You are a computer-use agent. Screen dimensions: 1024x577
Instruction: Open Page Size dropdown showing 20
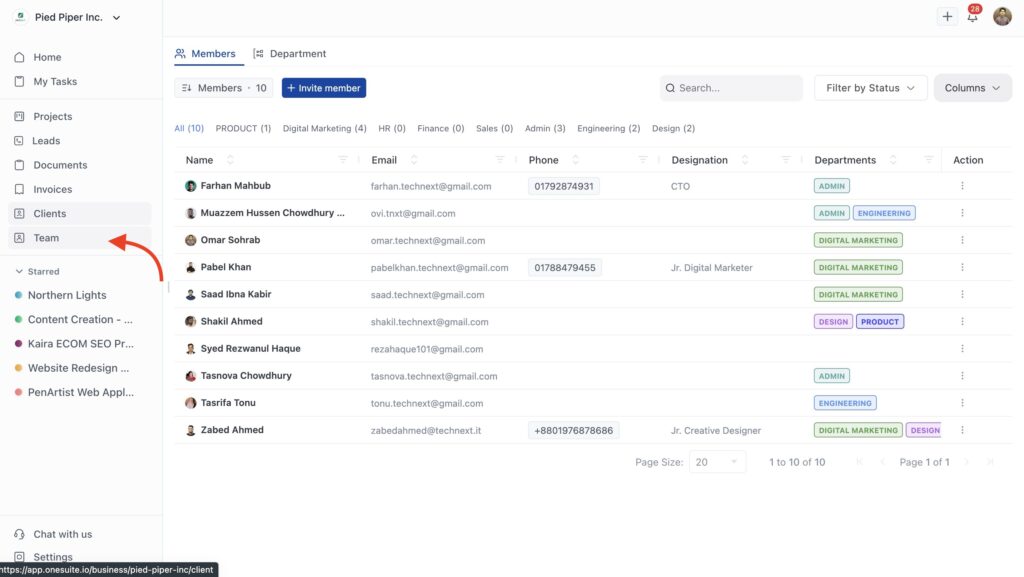718,462
